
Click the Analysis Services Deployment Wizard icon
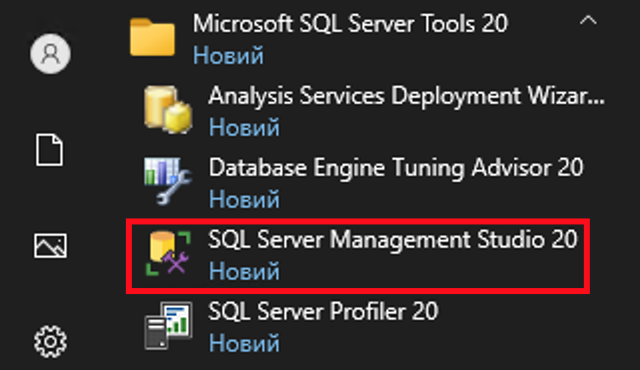click(x=168, y=109)
